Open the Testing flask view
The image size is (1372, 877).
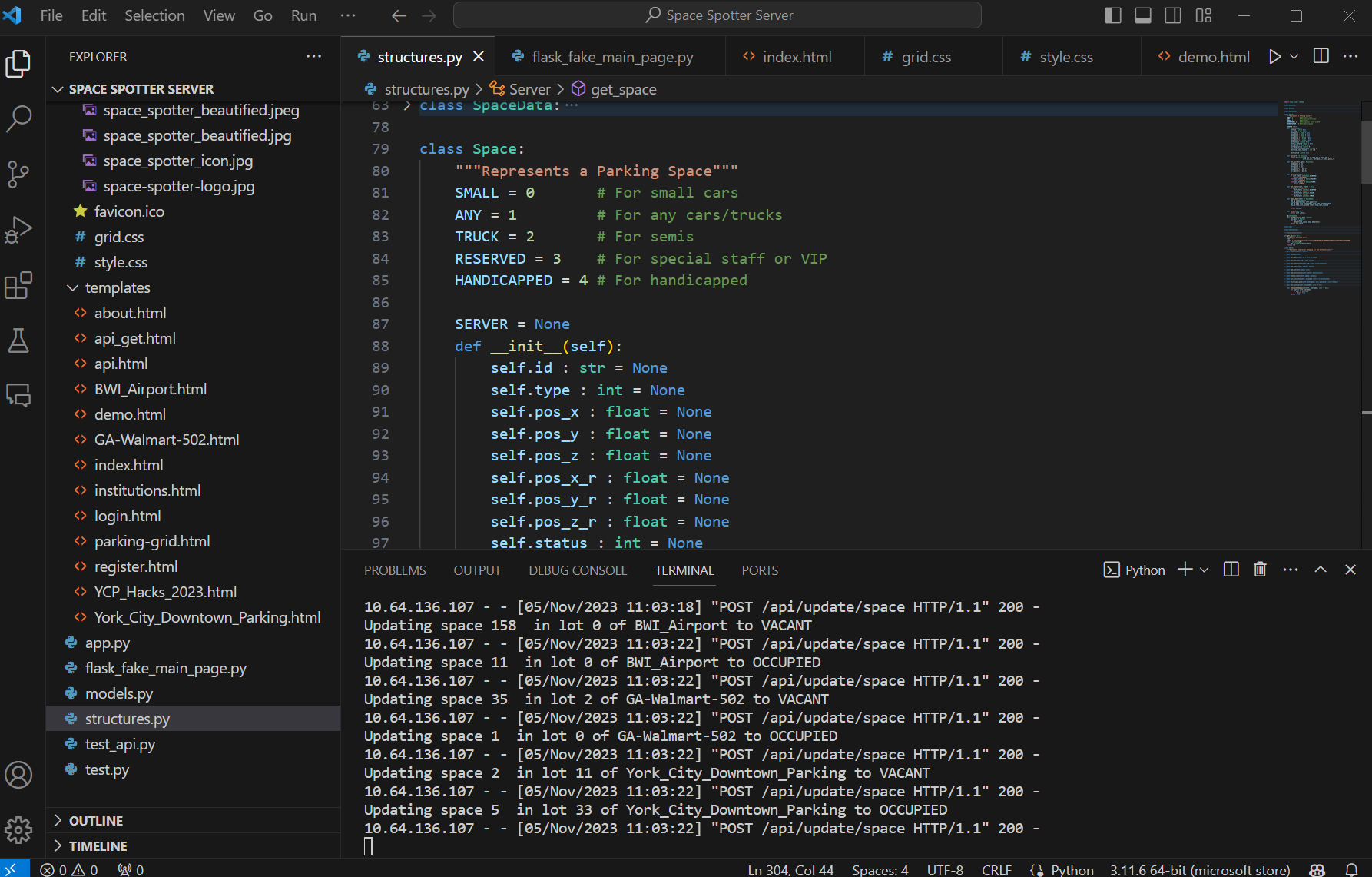(x=18, y=341)
